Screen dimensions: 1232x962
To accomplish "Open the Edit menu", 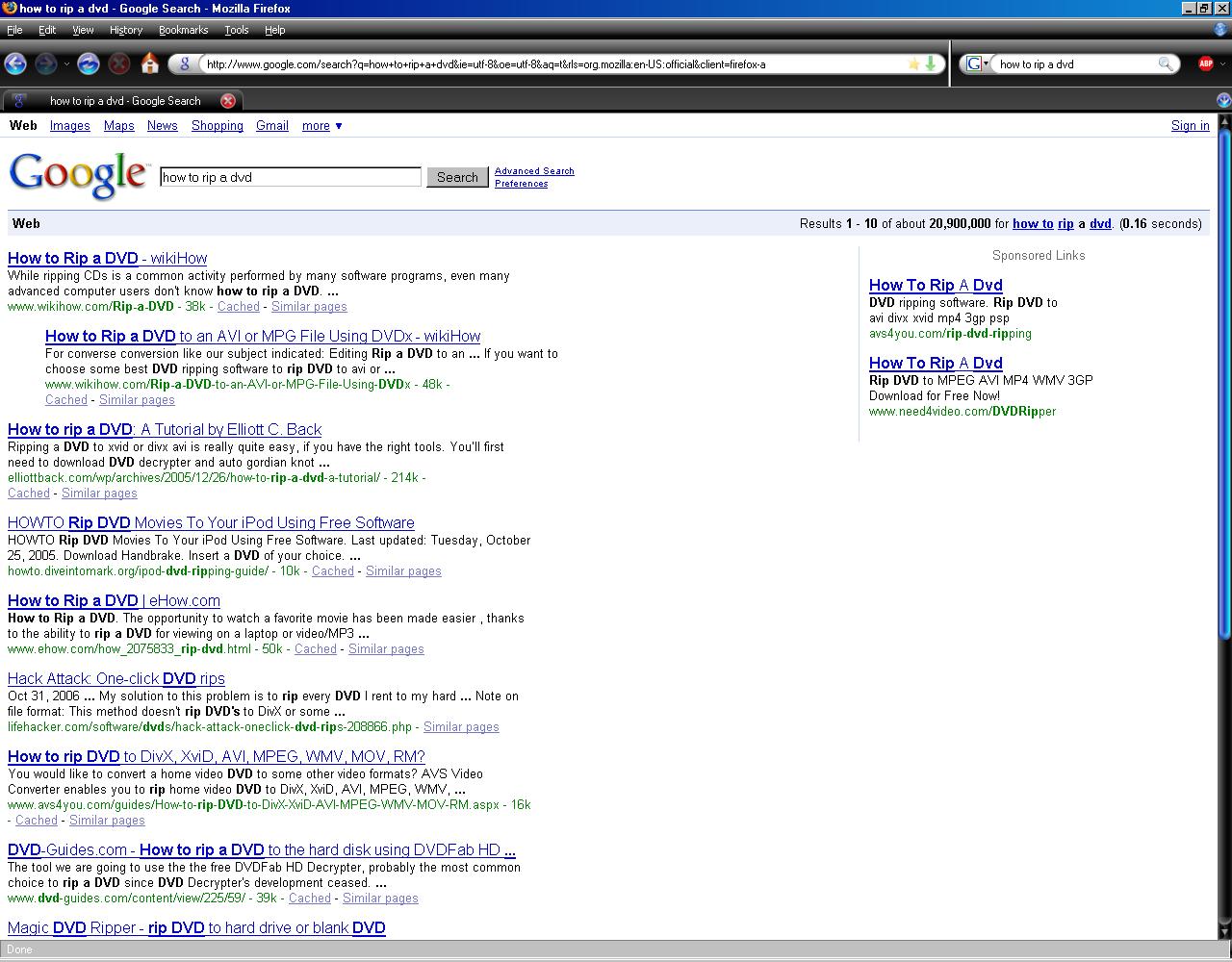I will (x=47, y=30).
